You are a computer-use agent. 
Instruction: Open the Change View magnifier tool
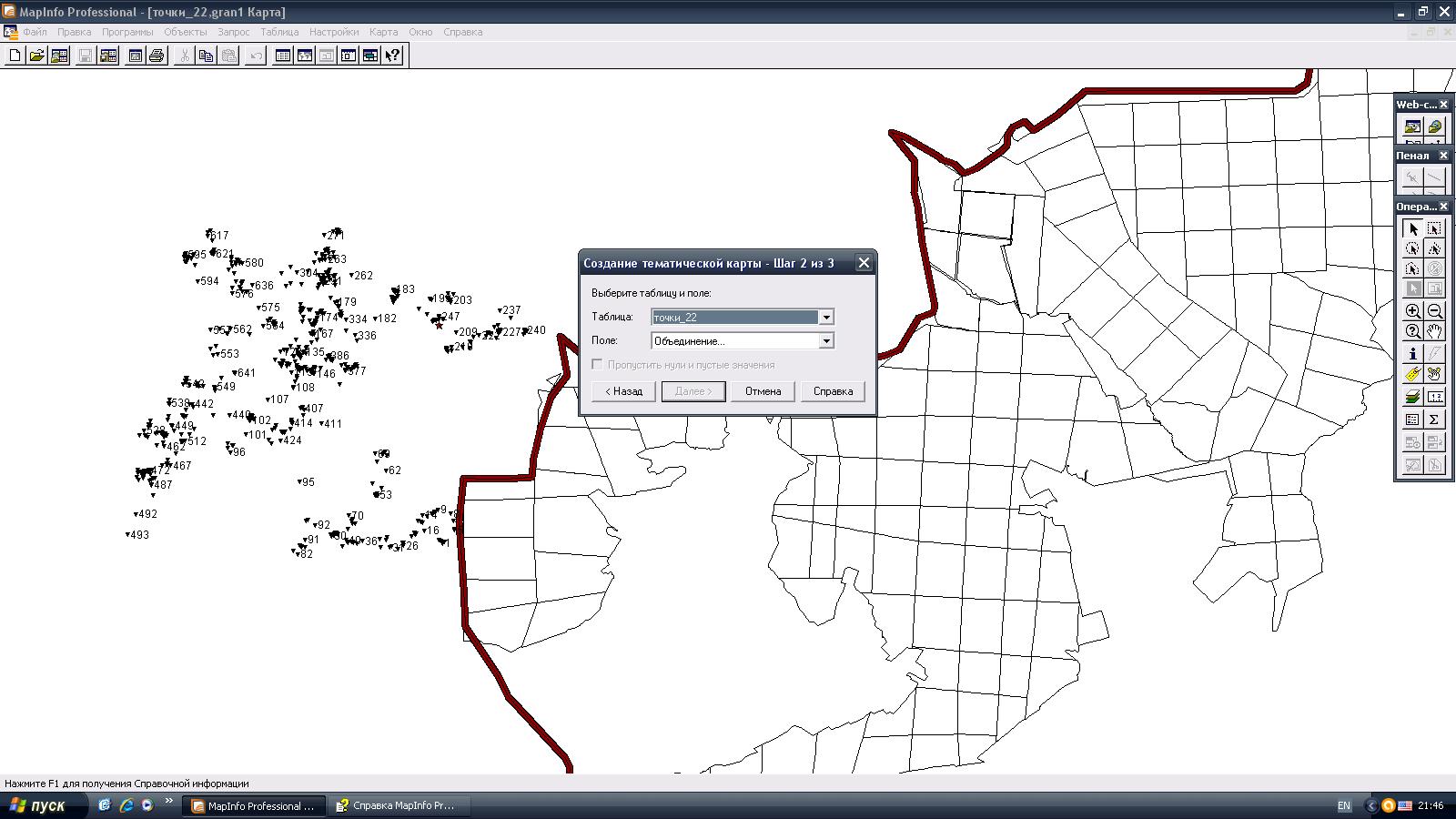click(1412, 331)
